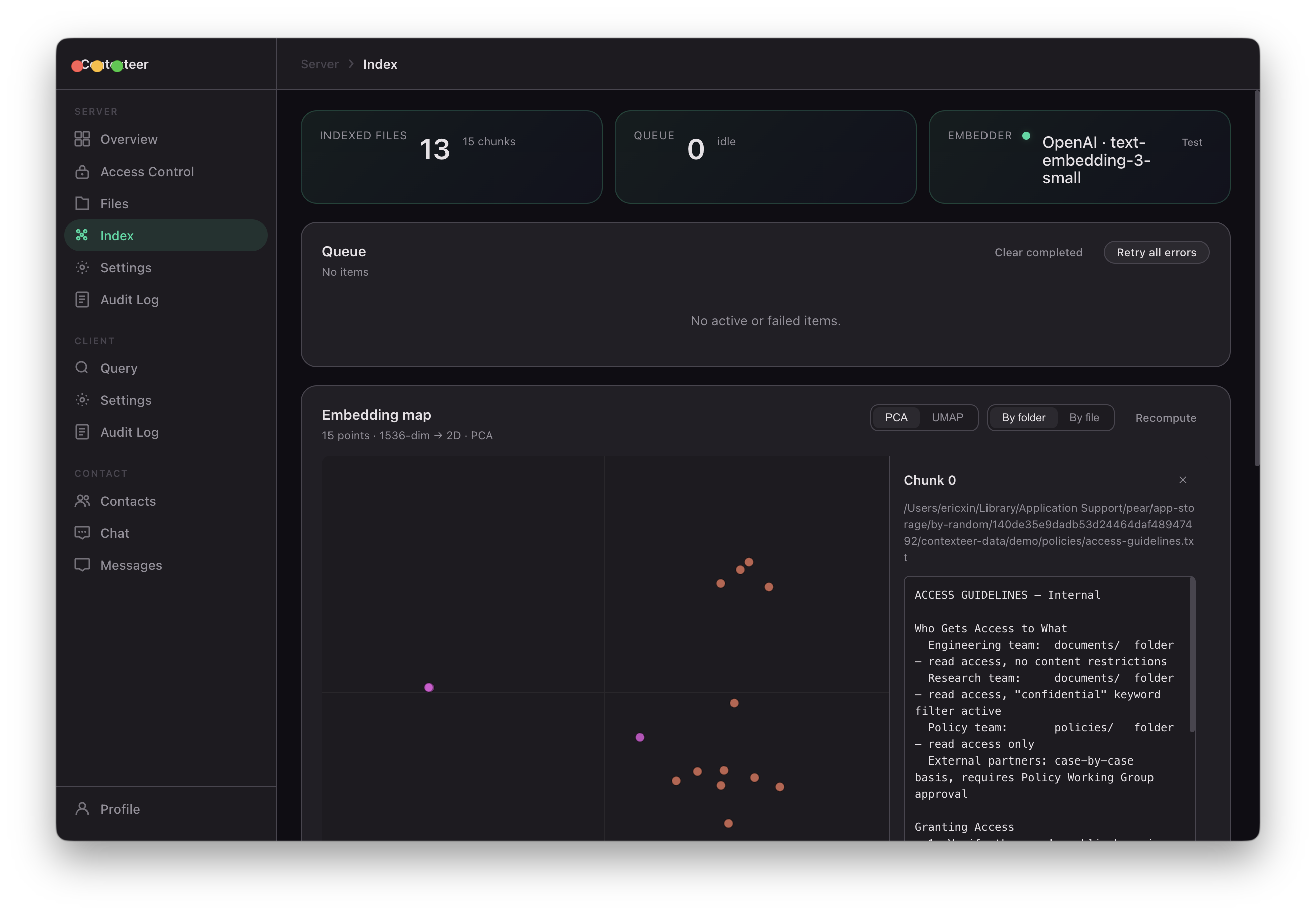
Task: Open the Contacts people icon
Action: (82, 501)
